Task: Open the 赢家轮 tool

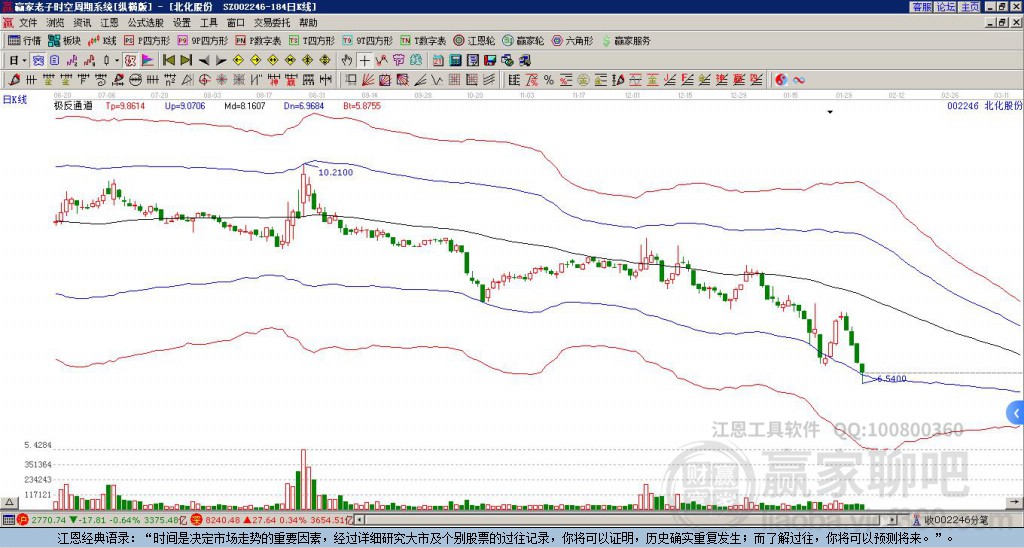Action: click(523, 41)
